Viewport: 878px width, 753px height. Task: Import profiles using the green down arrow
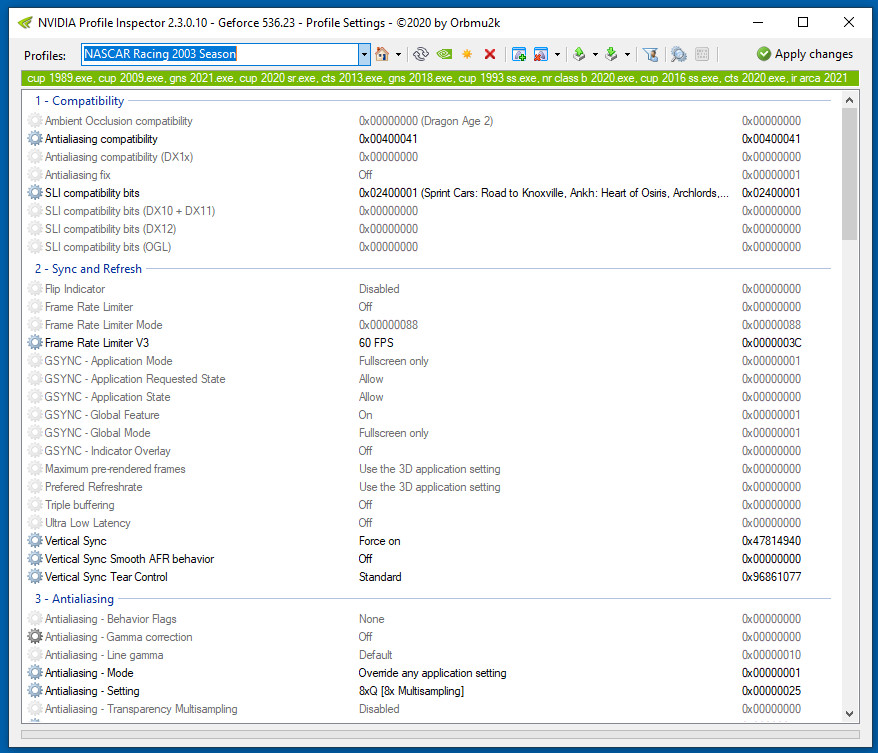611,54
